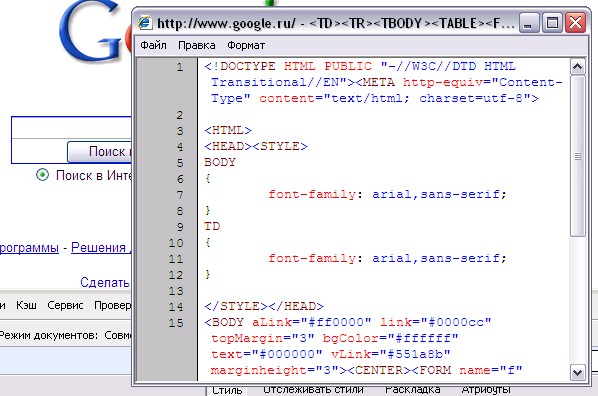598x396 pixels.
Task: Maximize the source viewer window
Action: click(x=552, y=23)
